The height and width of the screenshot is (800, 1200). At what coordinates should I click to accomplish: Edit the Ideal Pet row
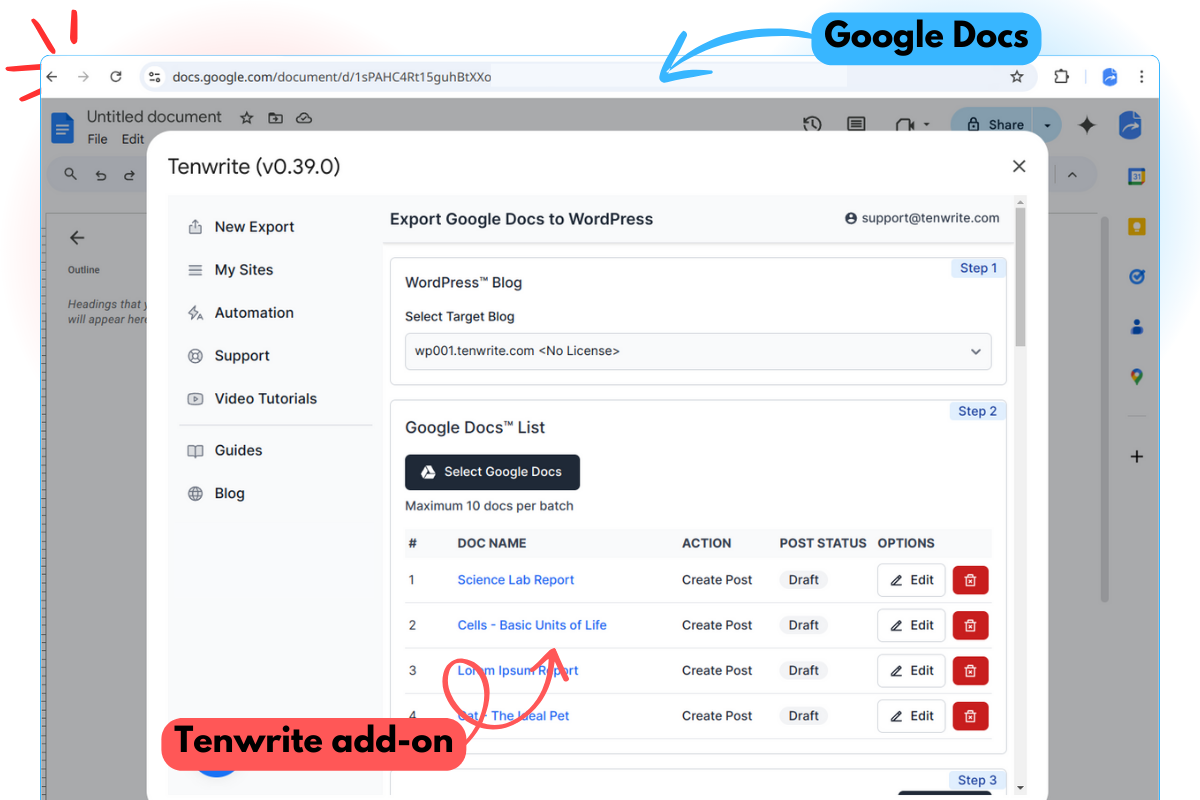pyautogui.click(x=911, y=715)
